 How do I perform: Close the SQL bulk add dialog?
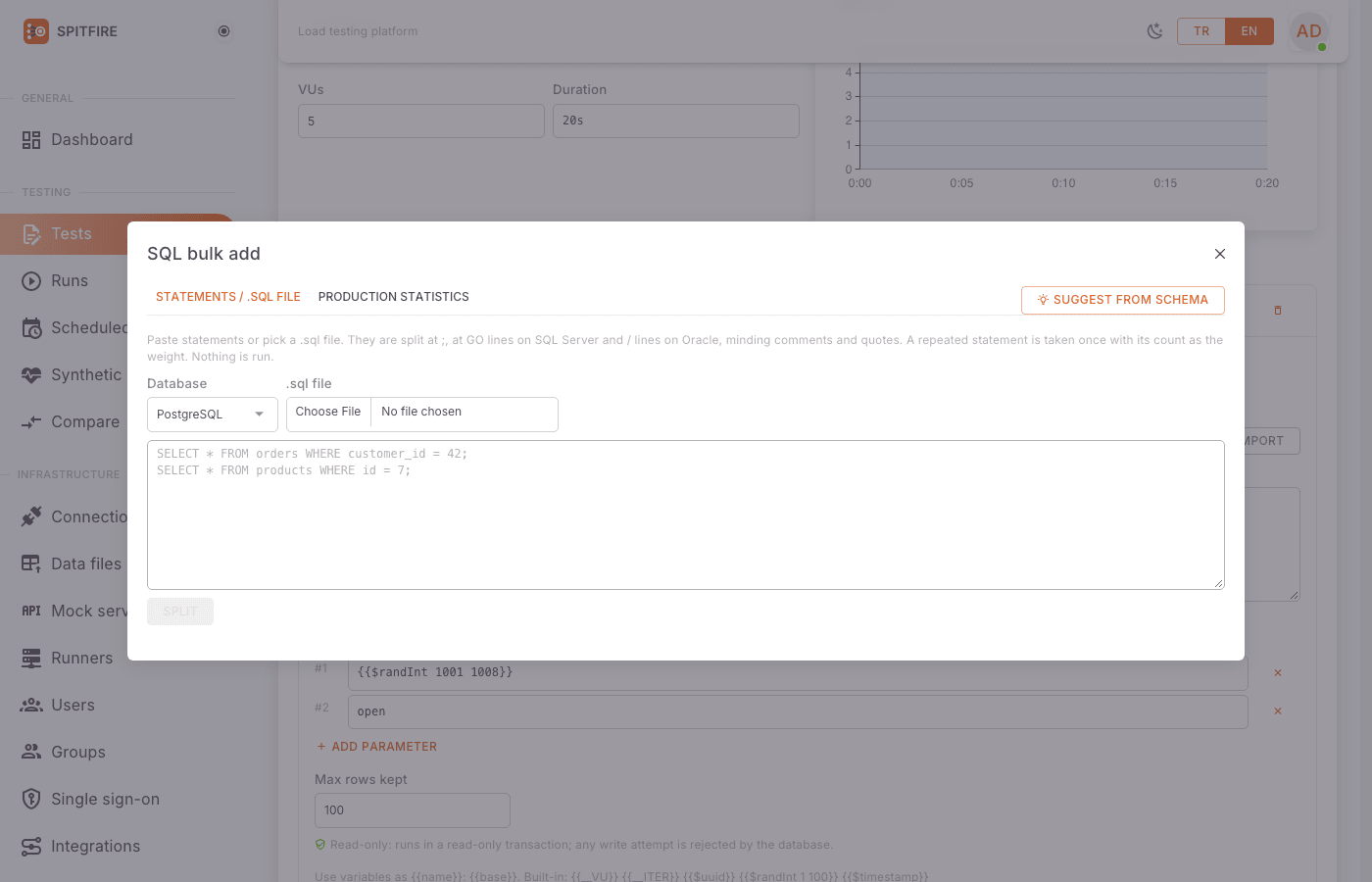(x=1220, y=254)
